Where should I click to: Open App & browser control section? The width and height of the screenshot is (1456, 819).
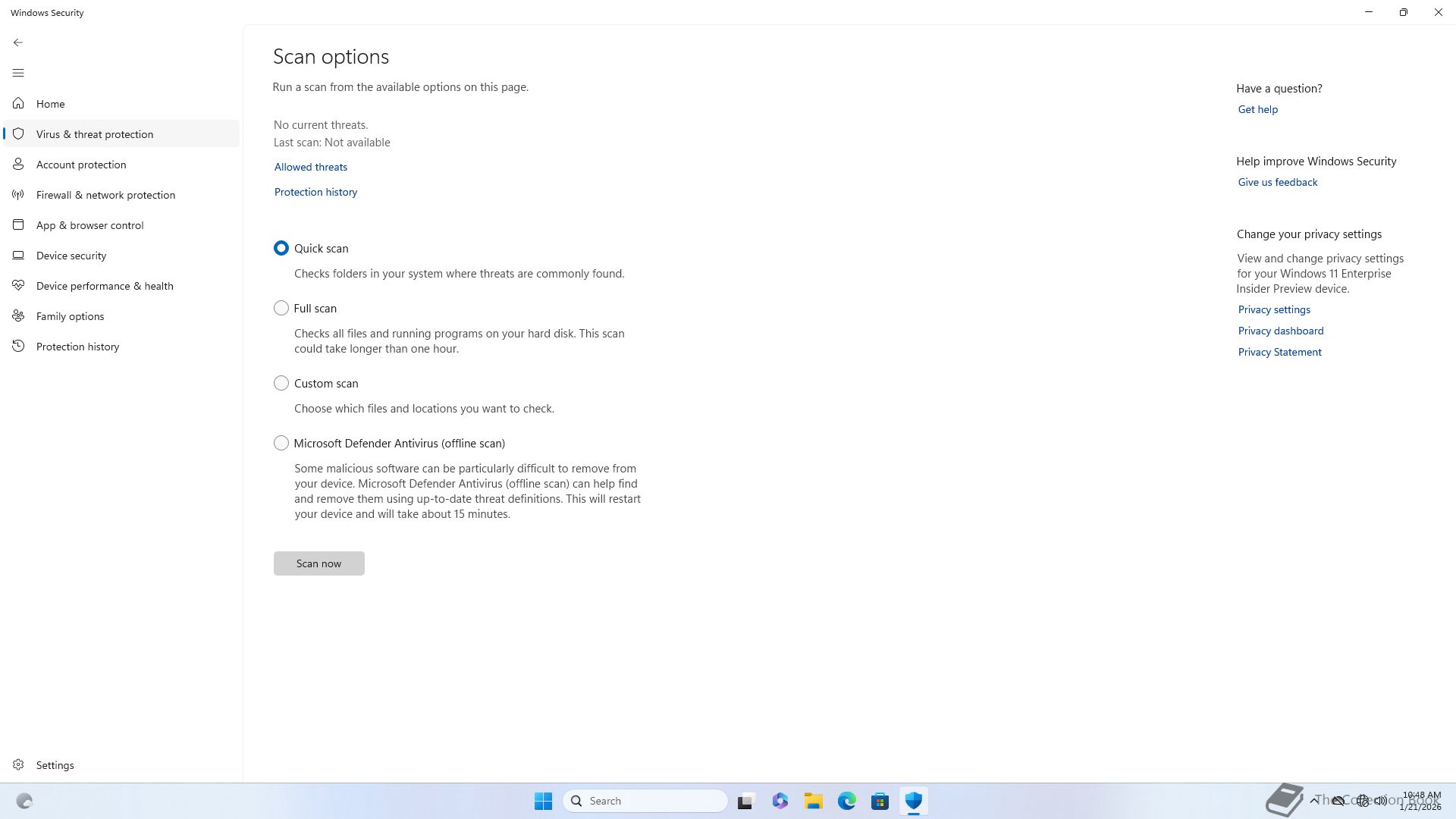coord(89,225)
